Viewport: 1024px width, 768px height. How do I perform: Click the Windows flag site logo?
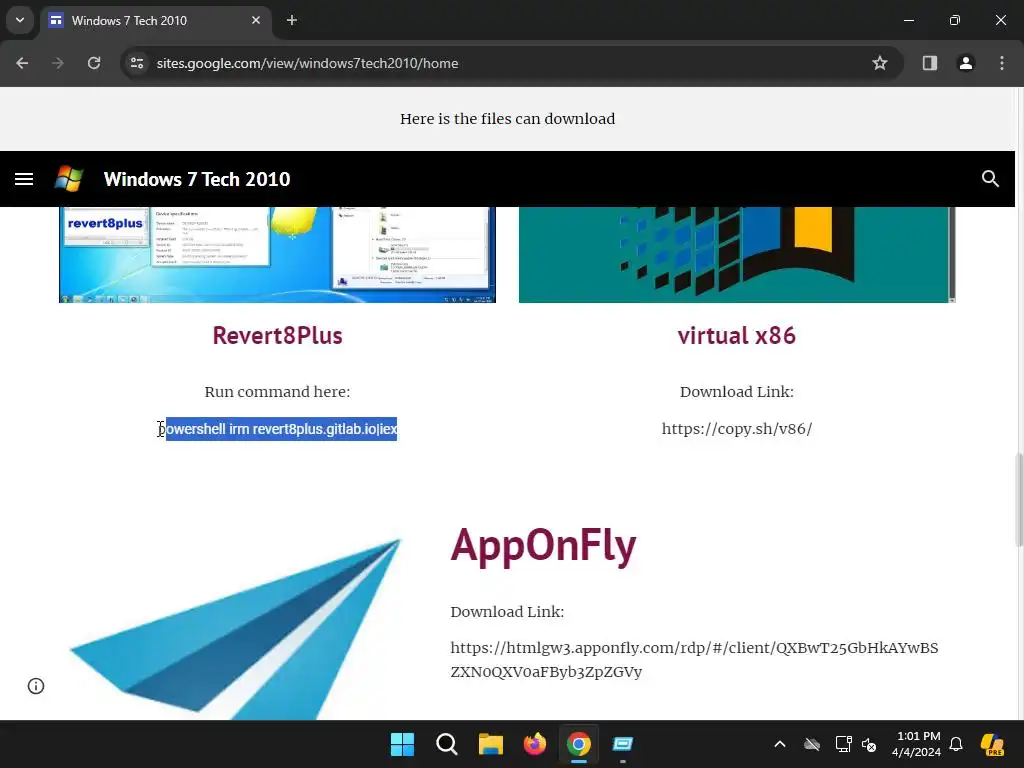coord(69,179)
